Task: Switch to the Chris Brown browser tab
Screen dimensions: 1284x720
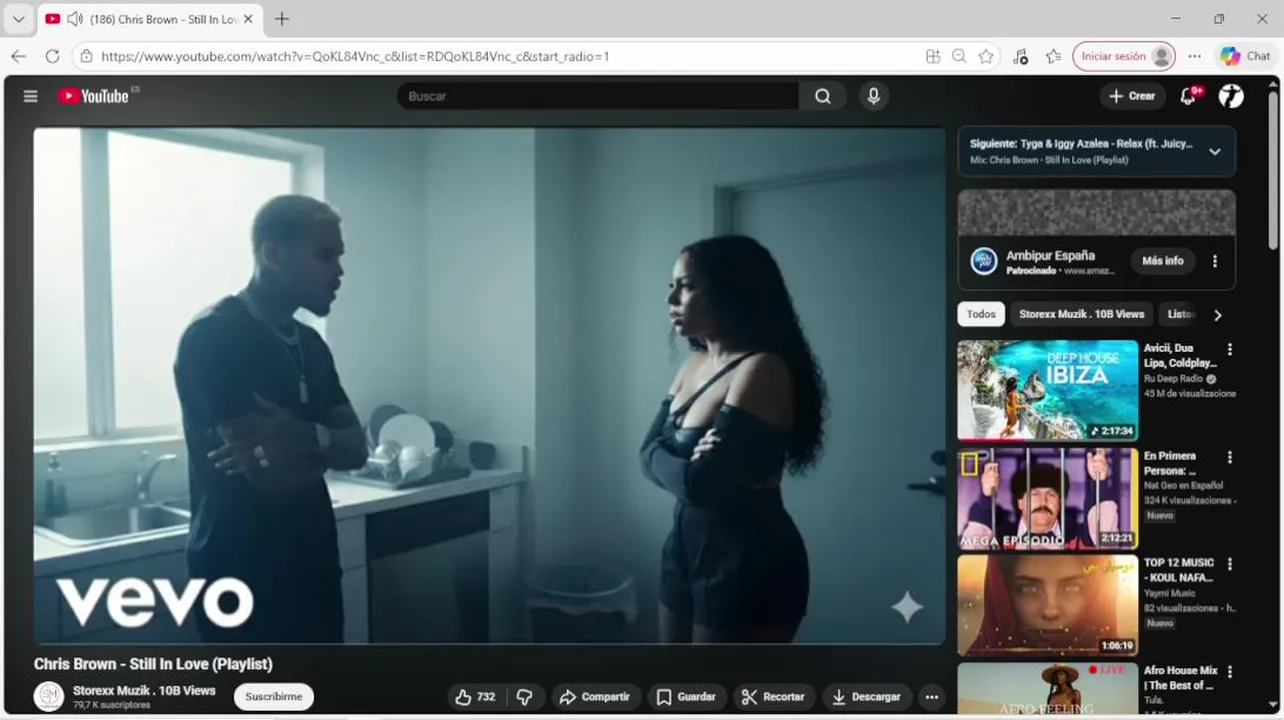Action: click(x=151, y=19)
